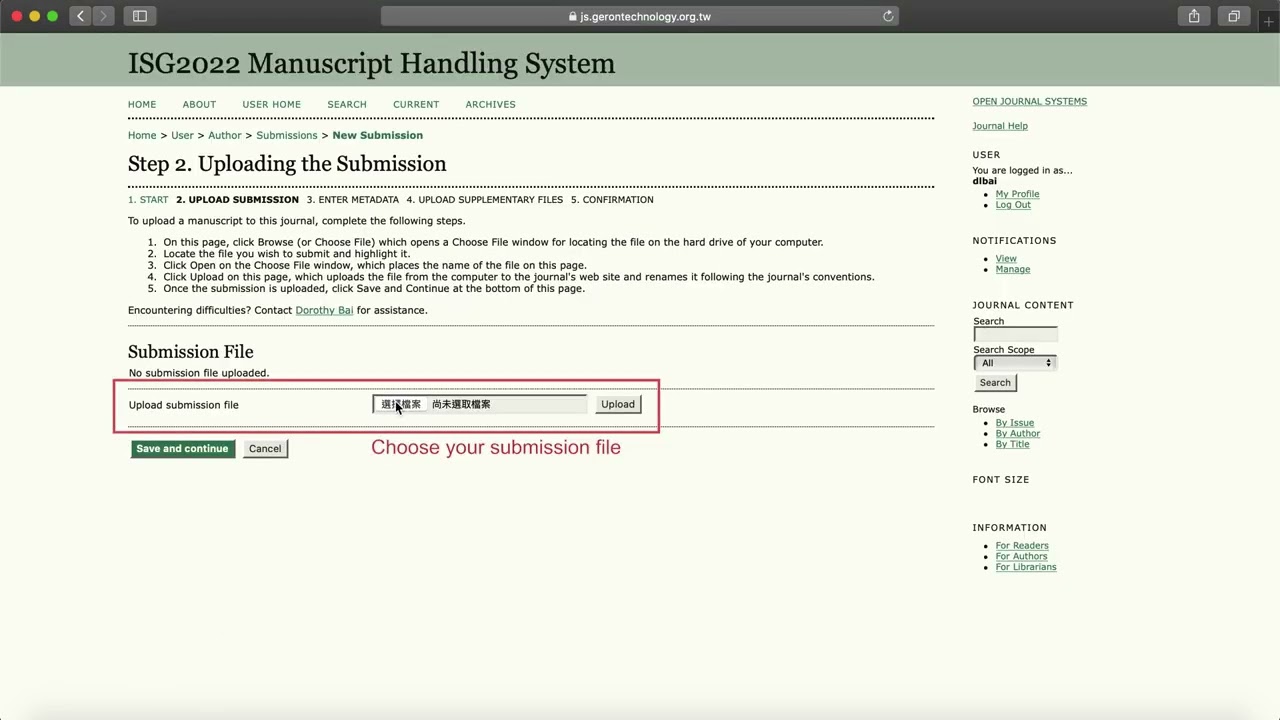The width and height of the screenshot is (1280, 720).
Task: Click the 4. UPLOAD SUPPLEMENTARY FILES step label
Action: [x=484, y=200]
